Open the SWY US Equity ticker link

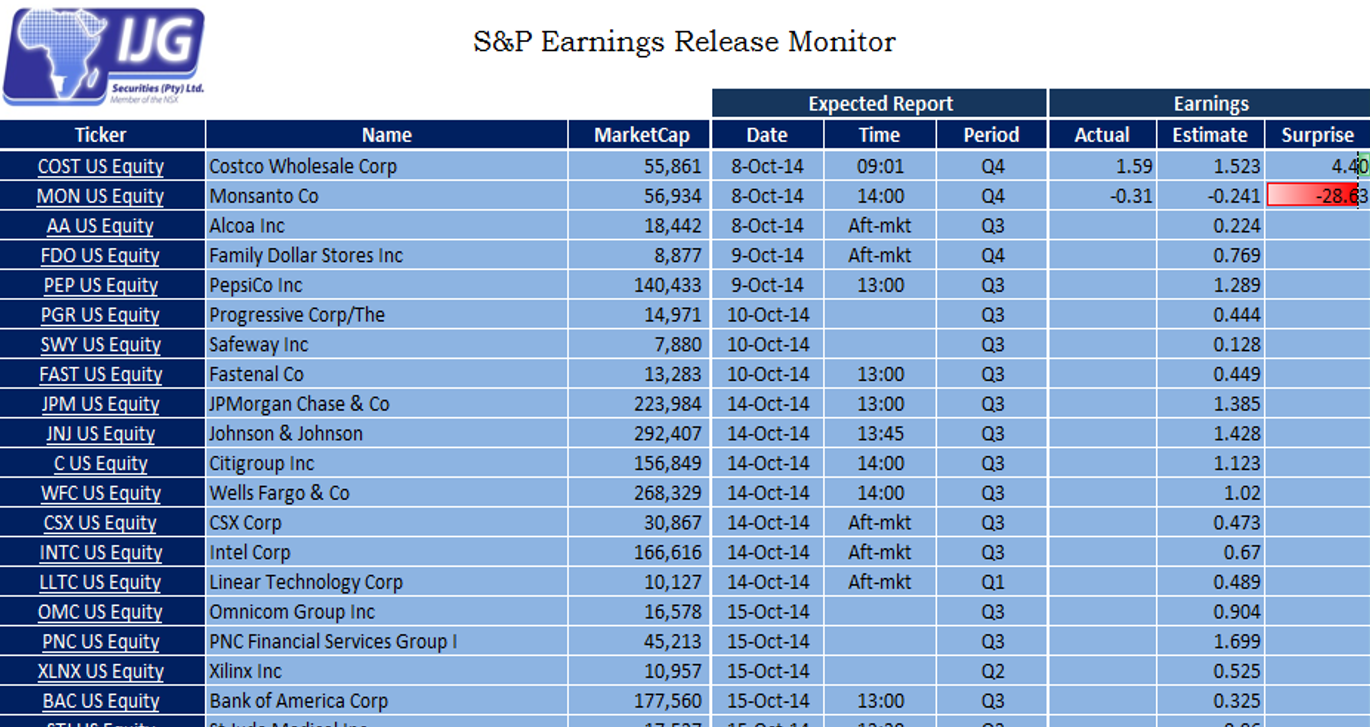[x=101, y=345]
